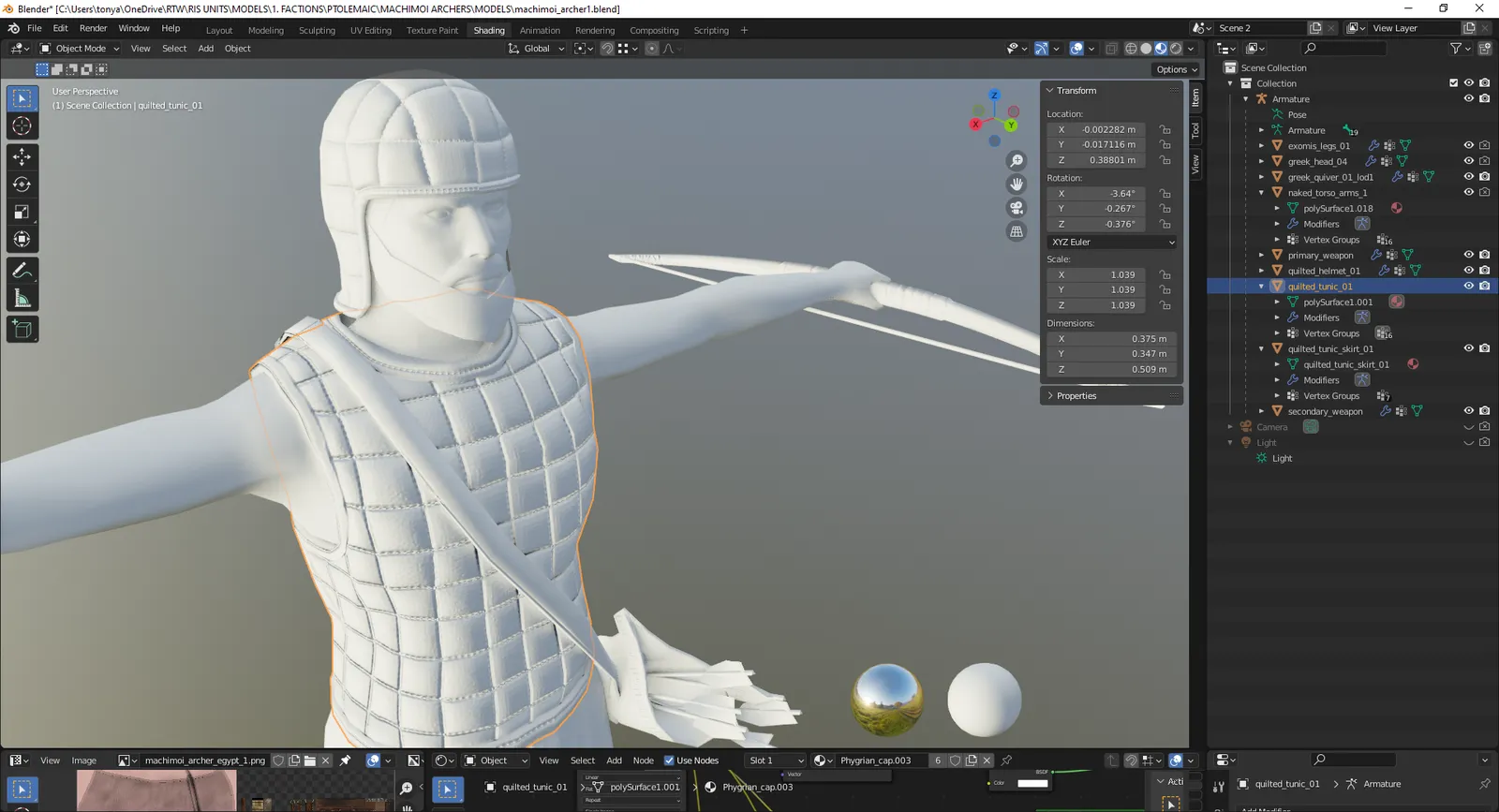Lock the Location X axis
This screenshot has width=1499, height=812.
point(1165,129)
